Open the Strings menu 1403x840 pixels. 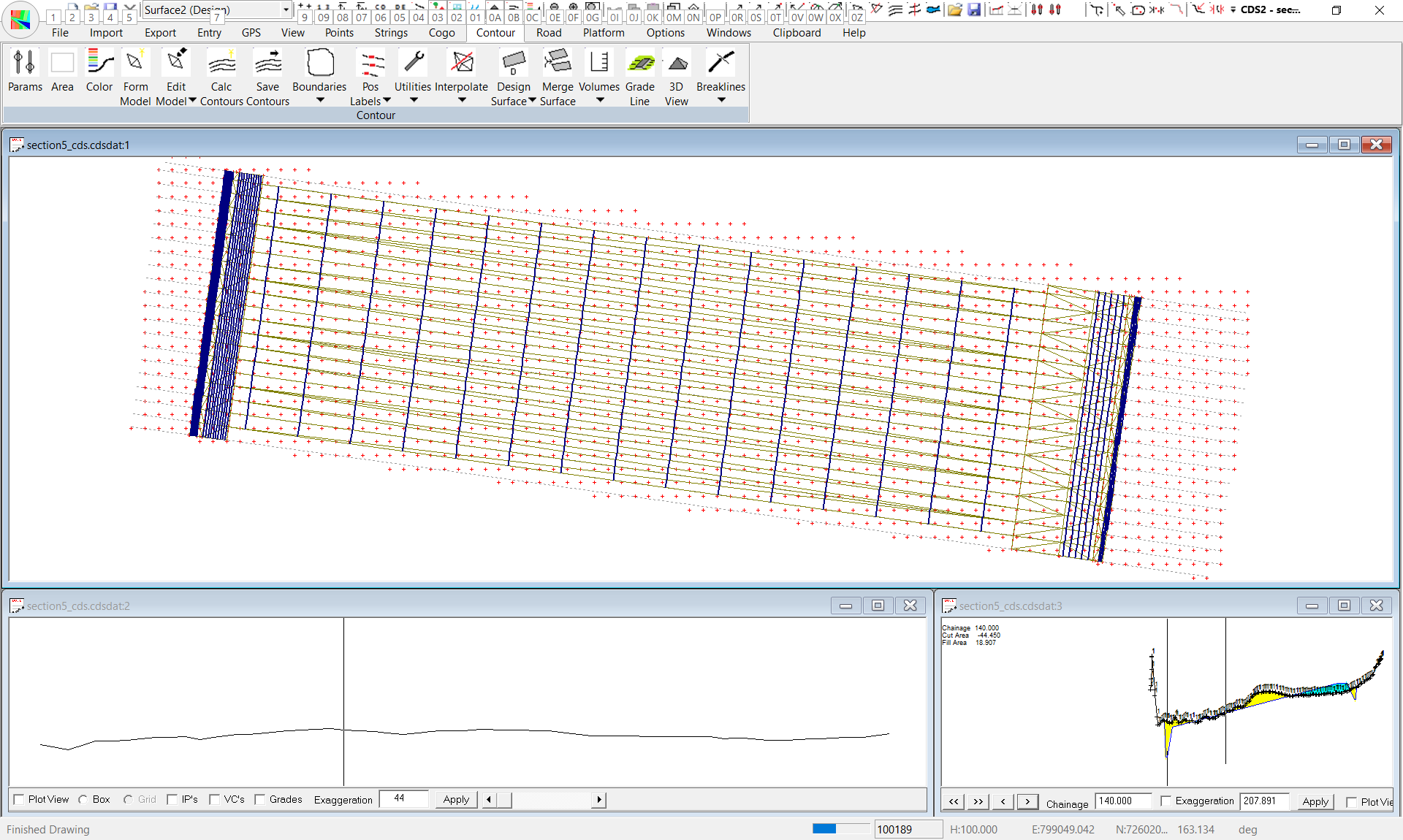coord(391,33)
